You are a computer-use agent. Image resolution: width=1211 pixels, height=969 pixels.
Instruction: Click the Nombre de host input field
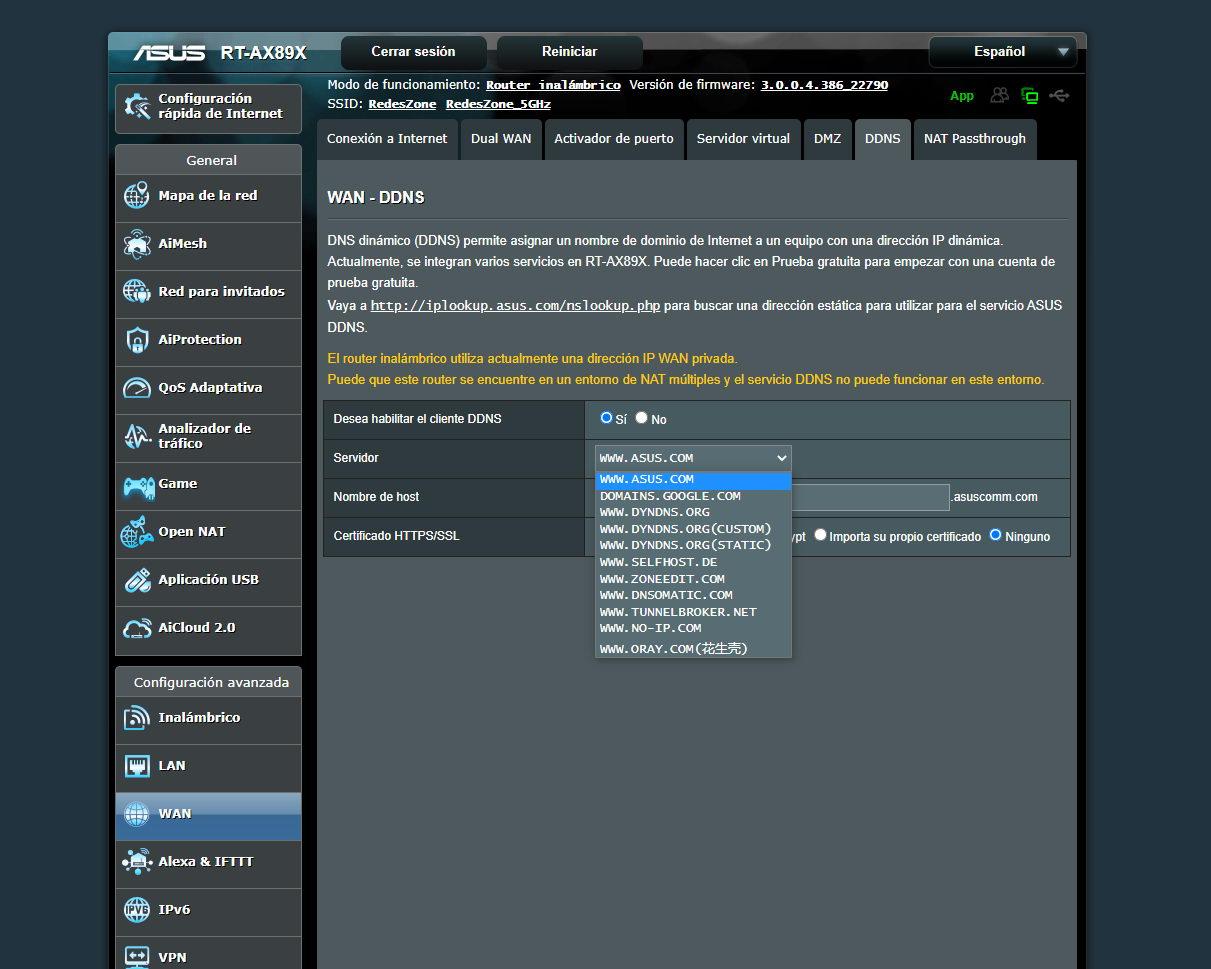click(870, 497)
